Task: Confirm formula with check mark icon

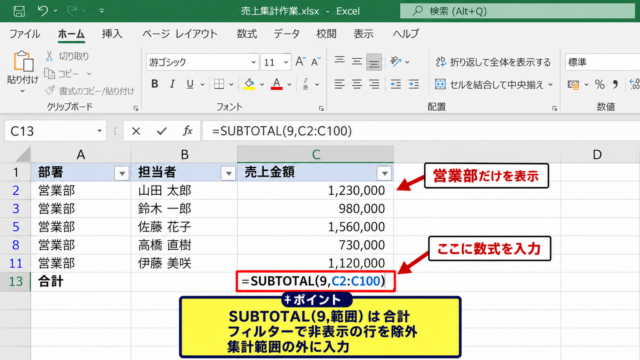Action: 162,131
